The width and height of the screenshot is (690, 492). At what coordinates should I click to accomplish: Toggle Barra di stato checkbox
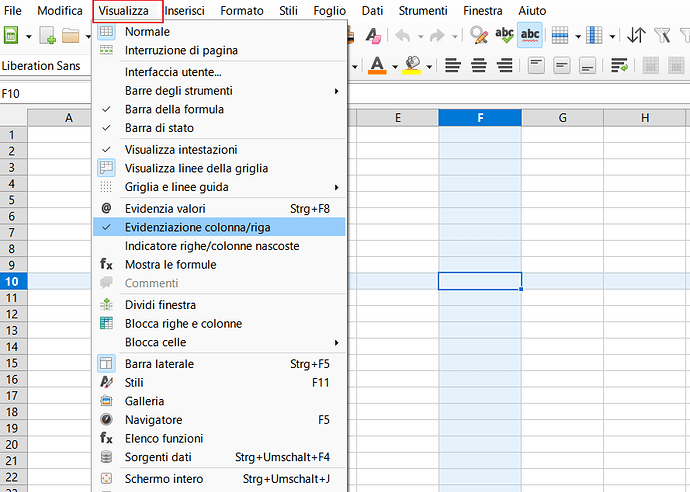tap(159, 128)
